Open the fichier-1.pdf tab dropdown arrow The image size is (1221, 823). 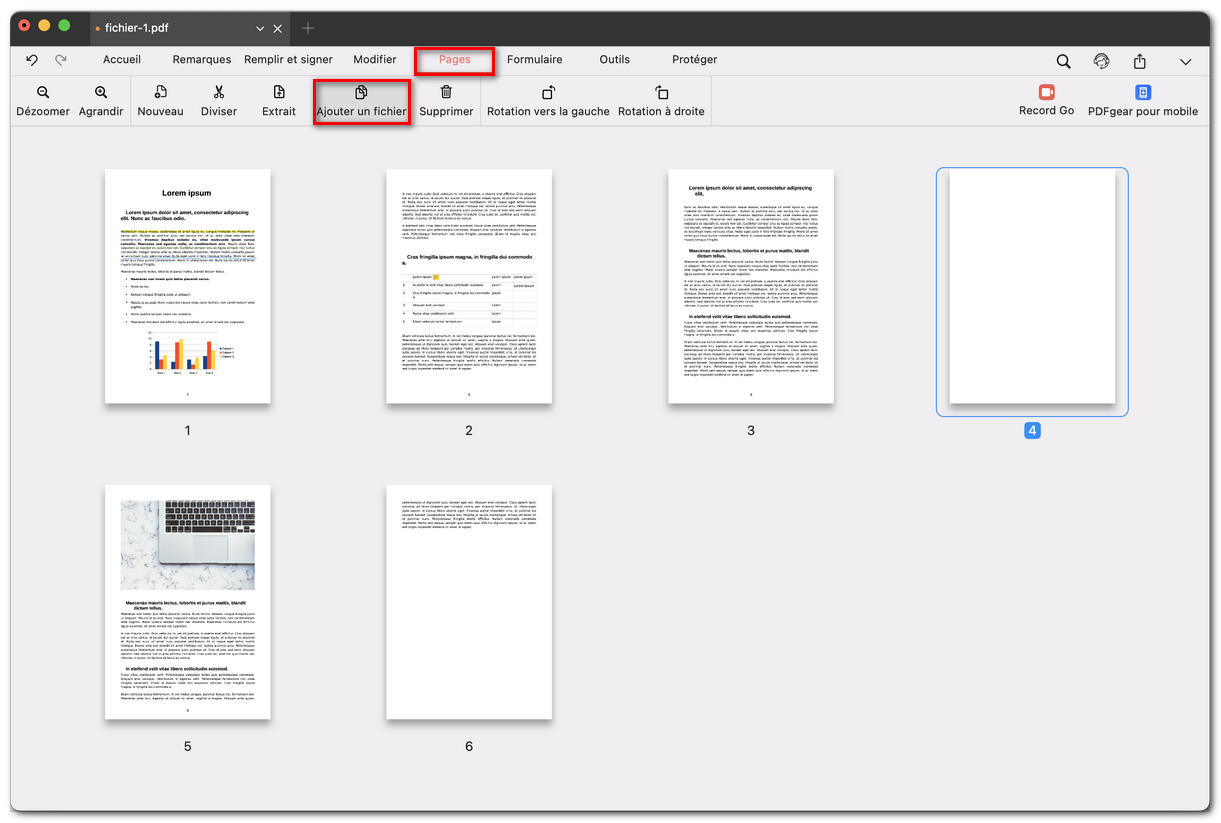[x=260, y=28]
